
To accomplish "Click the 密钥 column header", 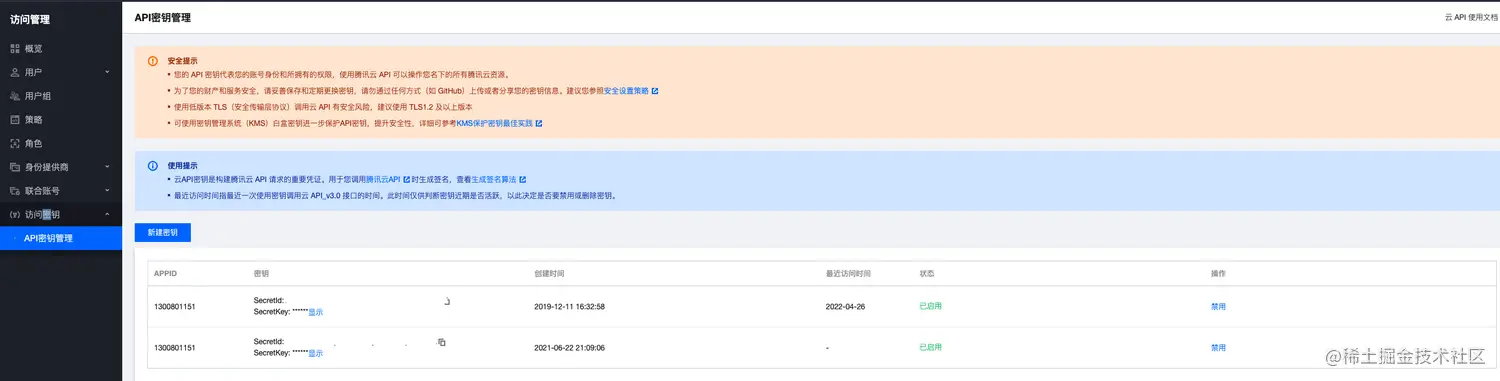I will [x=261, y=273].
